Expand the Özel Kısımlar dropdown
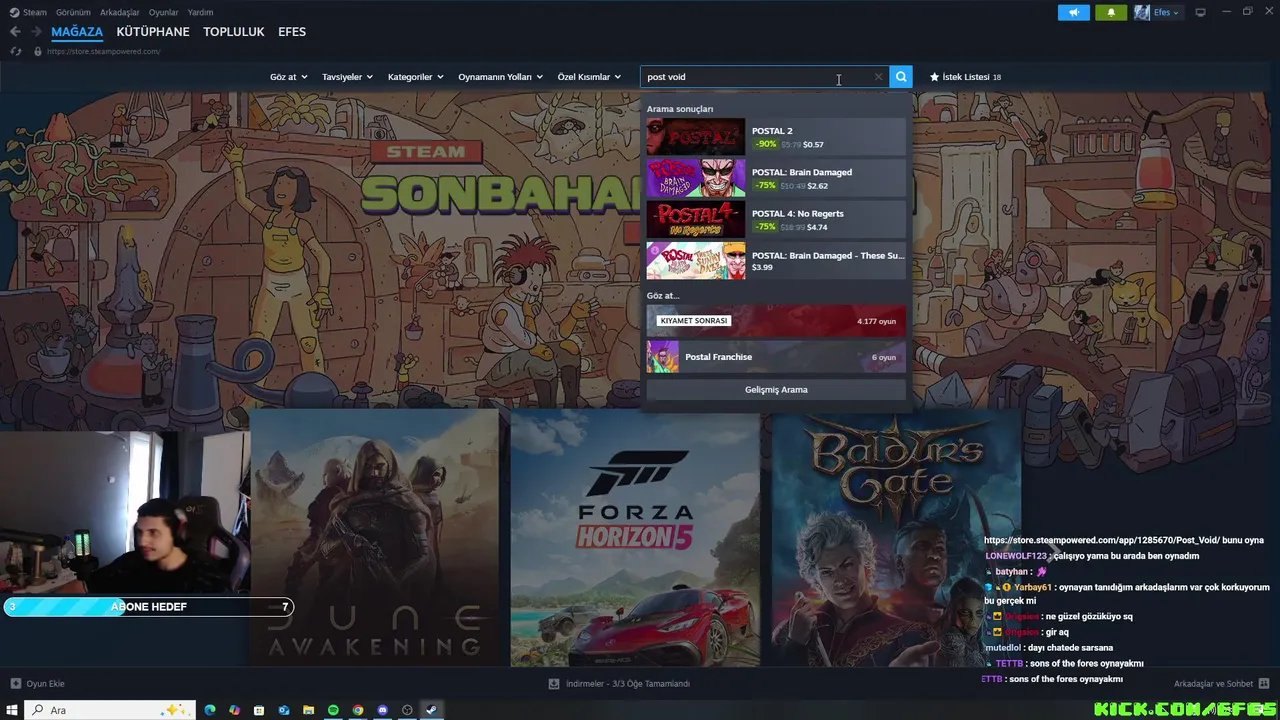1280x720 pixels. [x=589, y=77]
